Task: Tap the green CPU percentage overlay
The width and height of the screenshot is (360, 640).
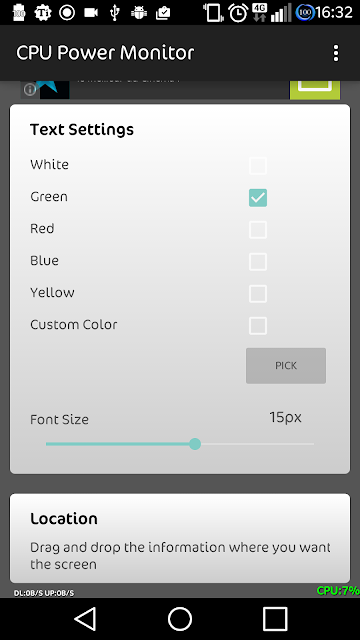Action: pos(338,590)
